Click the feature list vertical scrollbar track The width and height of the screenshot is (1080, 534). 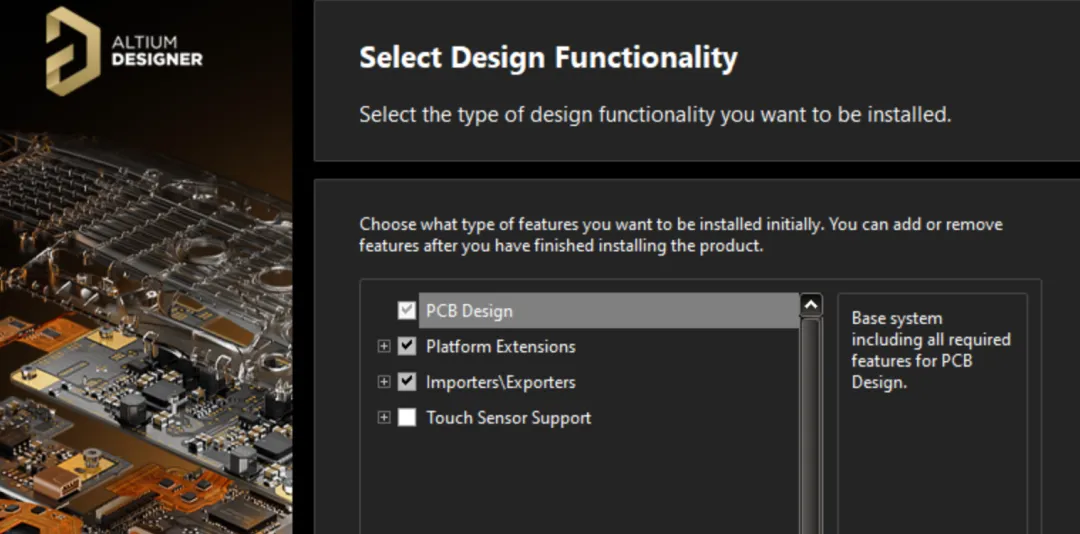811,430
